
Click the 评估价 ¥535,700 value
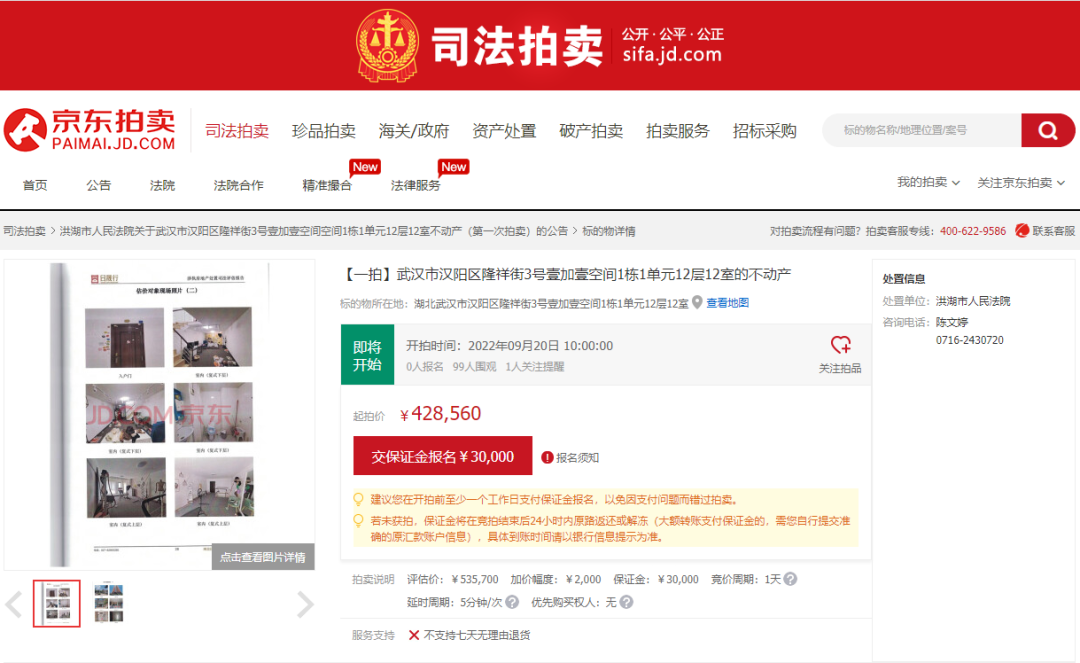click(x=453, y=580)
